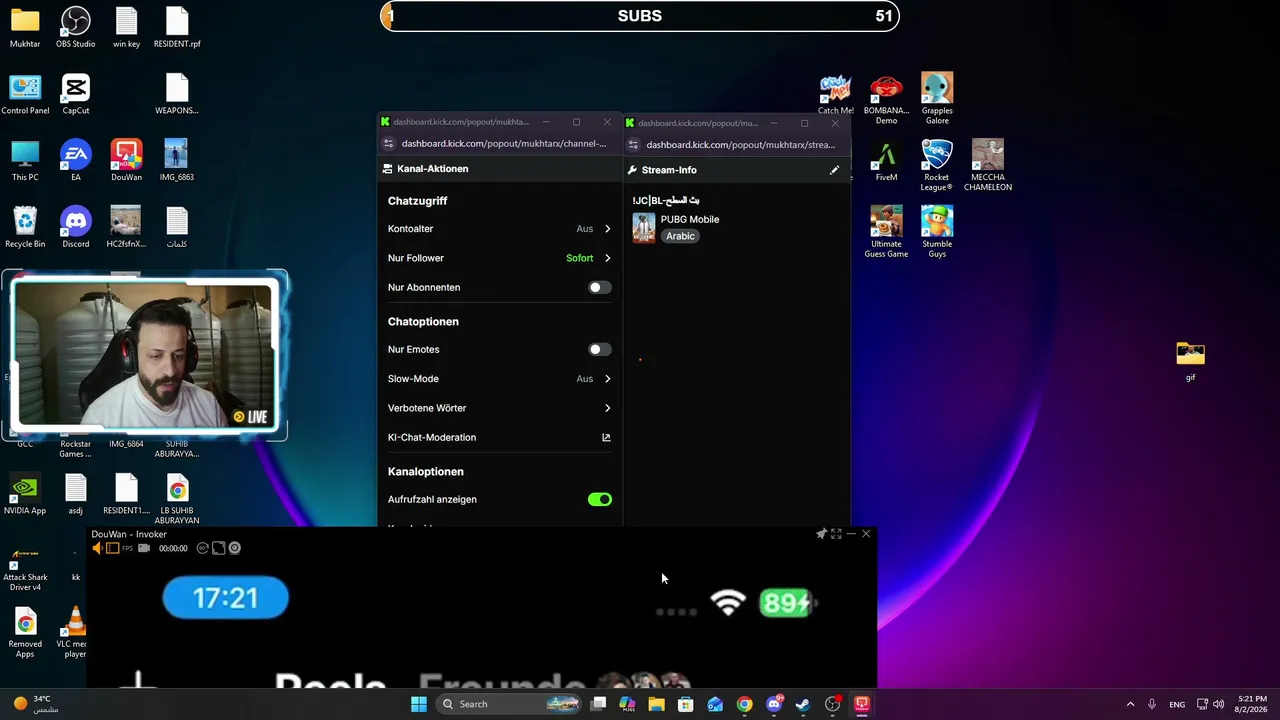
Task: Rotate the DouWan mirrored screen 90°
Action: point(203,548)
